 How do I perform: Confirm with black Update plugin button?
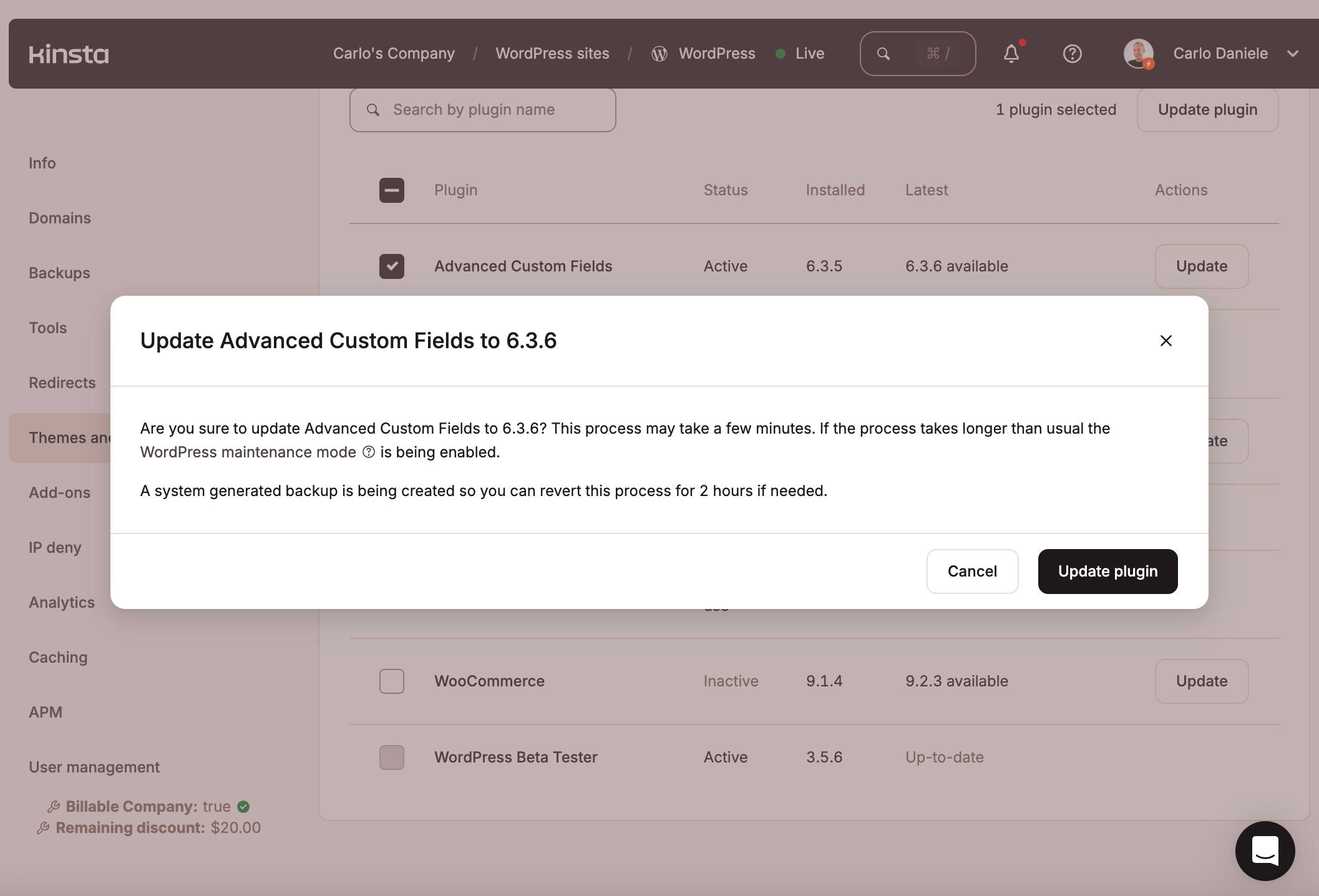[1107, 572]
